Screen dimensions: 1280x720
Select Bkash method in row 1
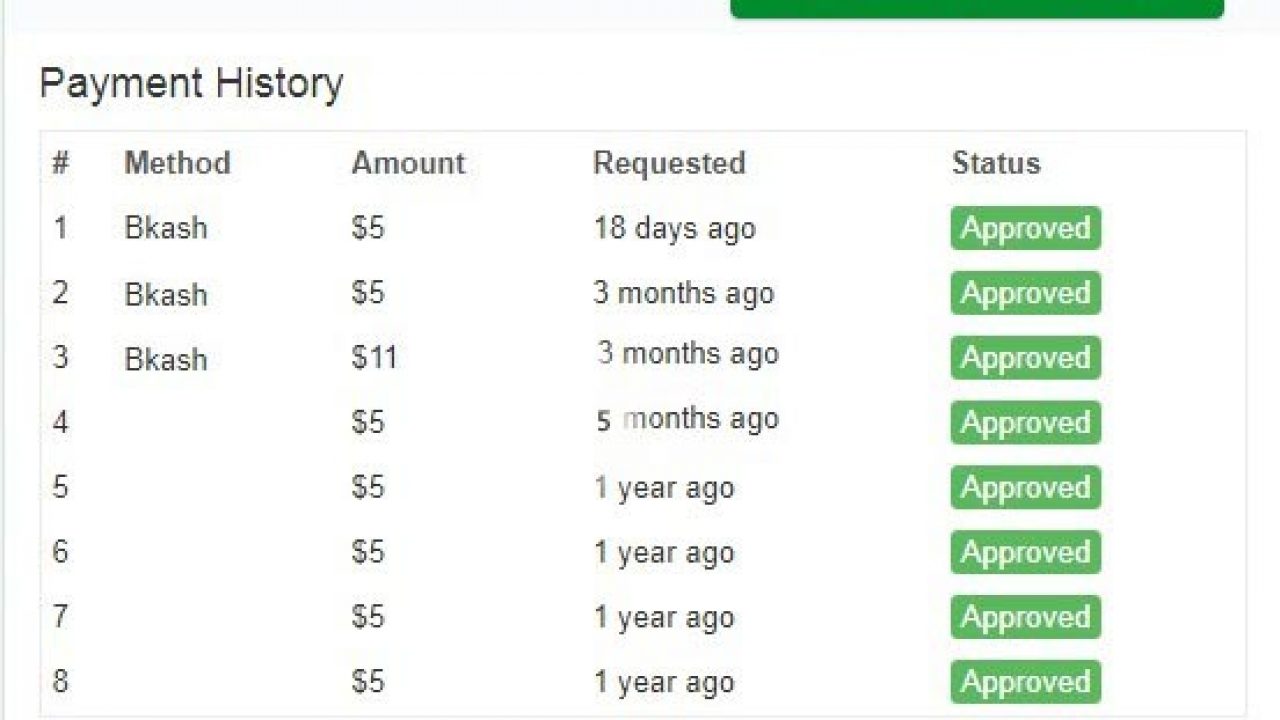click(x=166, y=228)
